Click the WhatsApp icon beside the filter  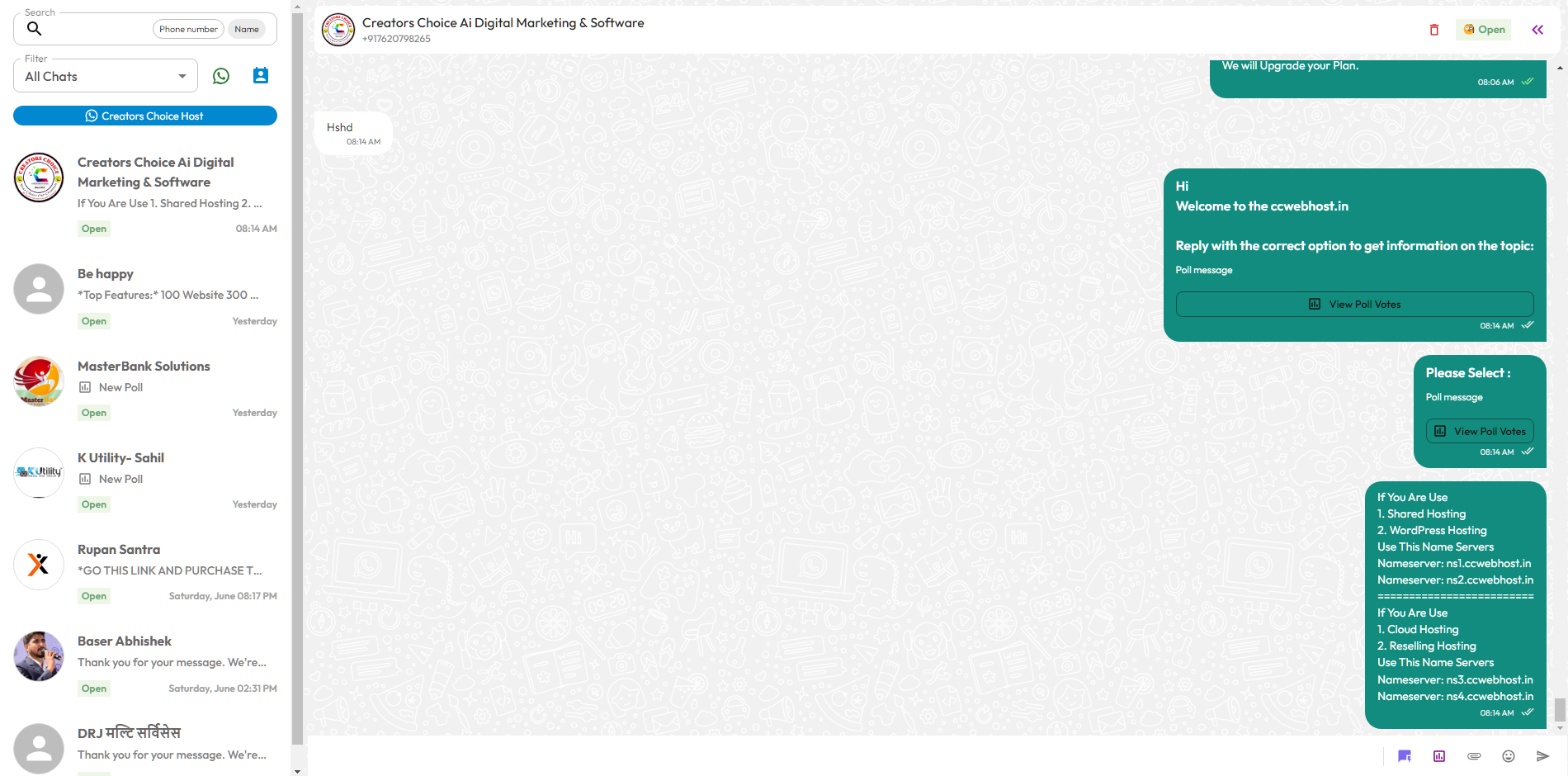coord(221,76)
